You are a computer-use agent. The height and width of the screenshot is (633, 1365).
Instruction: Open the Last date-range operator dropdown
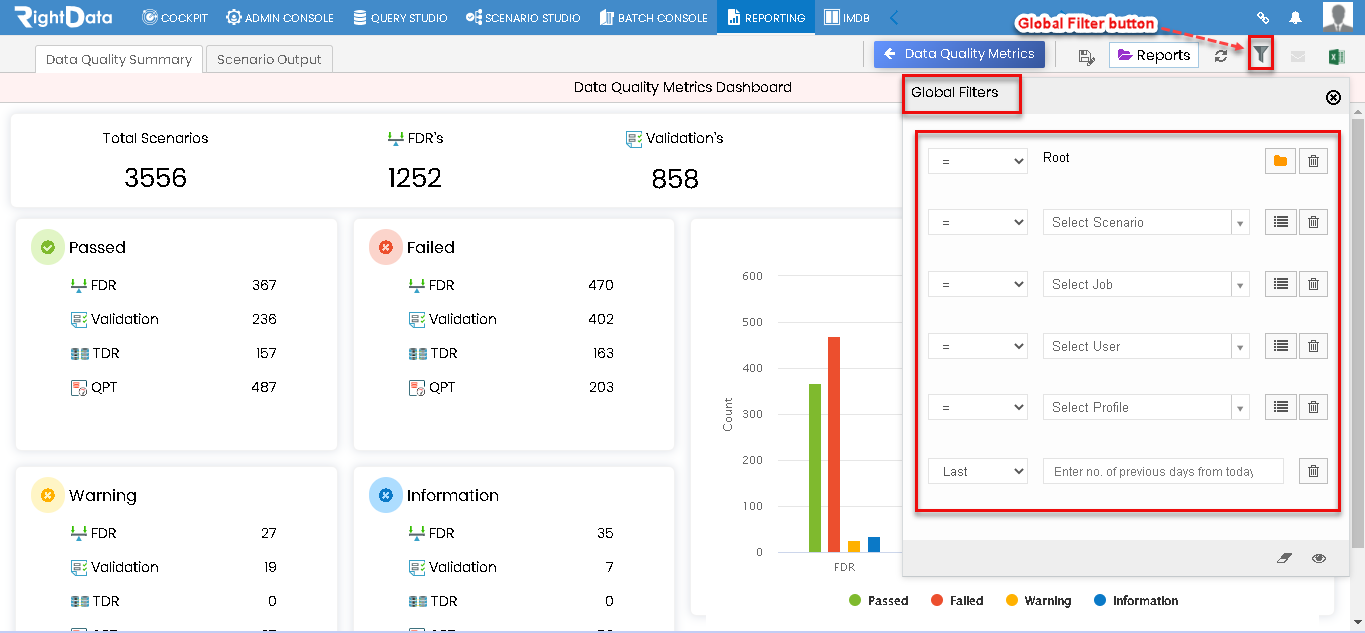click(978, 471)
